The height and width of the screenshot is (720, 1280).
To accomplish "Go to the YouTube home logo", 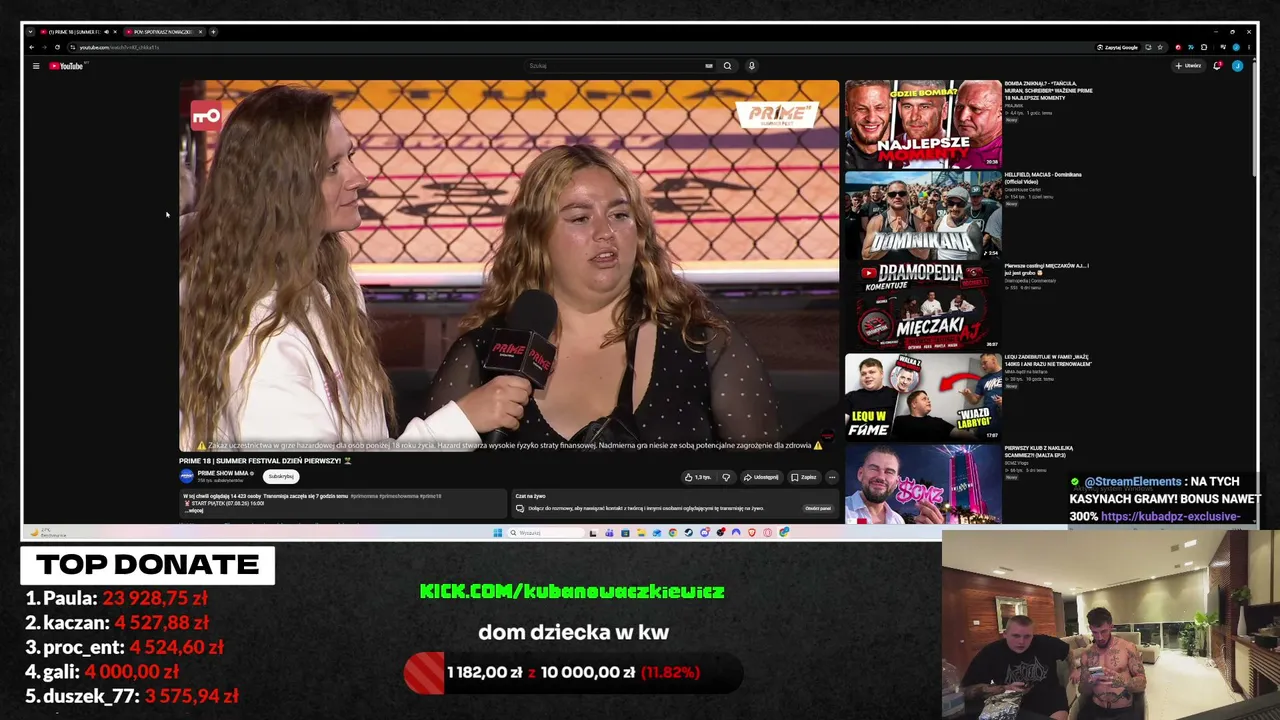I will tap(67, 66).
